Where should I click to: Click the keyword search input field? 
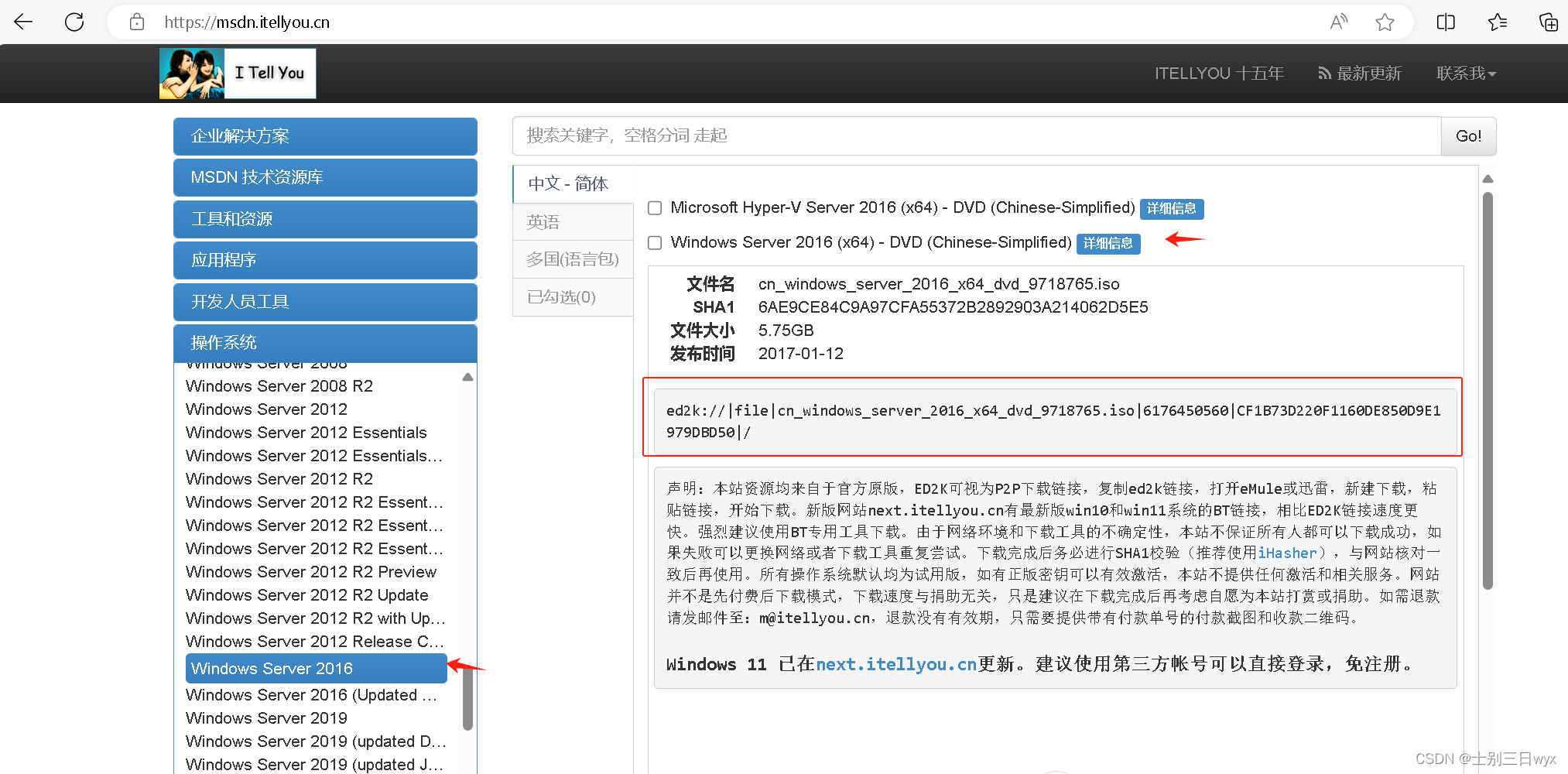(x=977, y=136)
